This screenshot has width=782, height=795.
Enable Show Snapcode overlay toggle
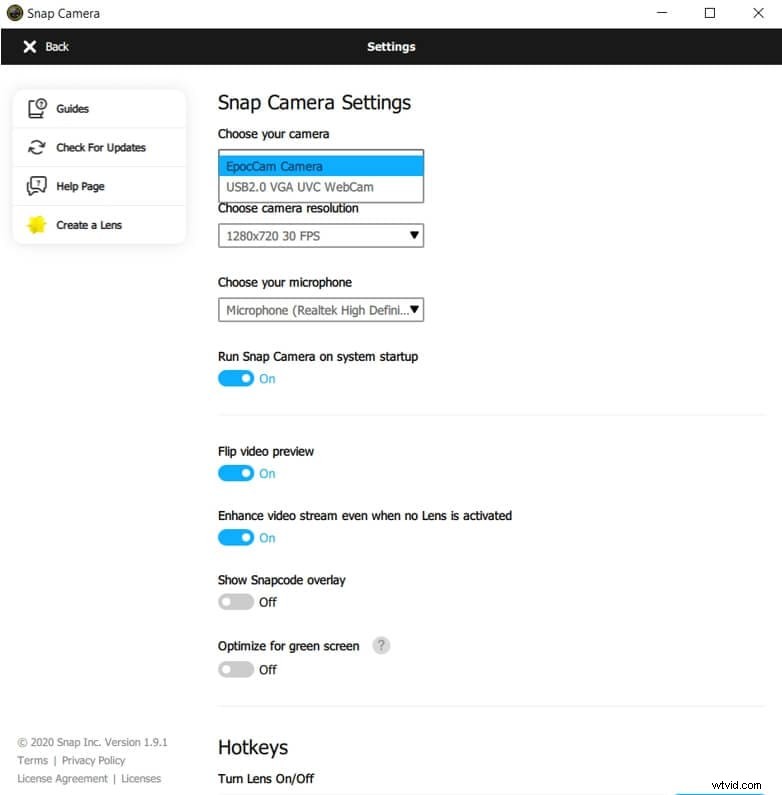[236, 602]
